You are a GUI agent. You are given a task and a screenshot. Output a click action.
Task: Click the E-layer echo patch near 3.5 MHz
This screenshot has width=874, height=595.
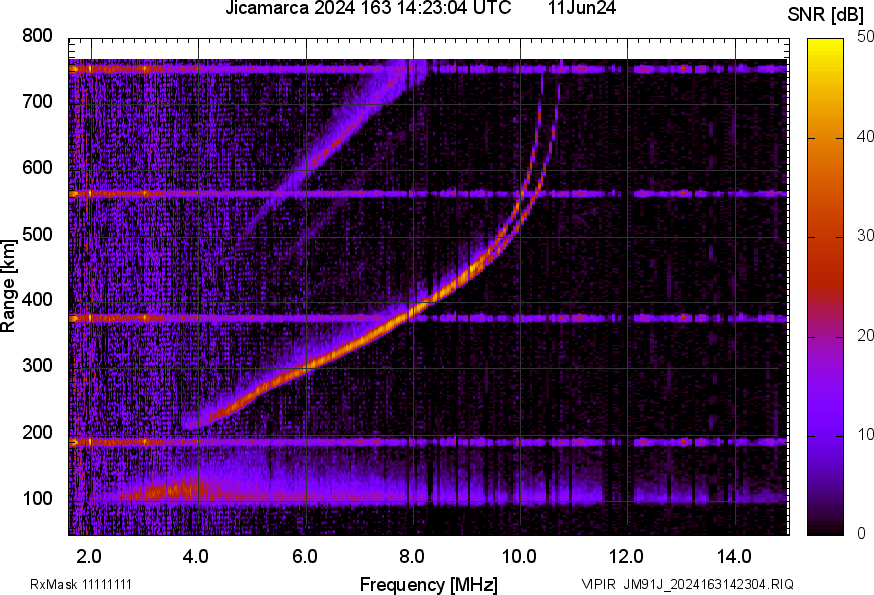[x=173, y=491]
